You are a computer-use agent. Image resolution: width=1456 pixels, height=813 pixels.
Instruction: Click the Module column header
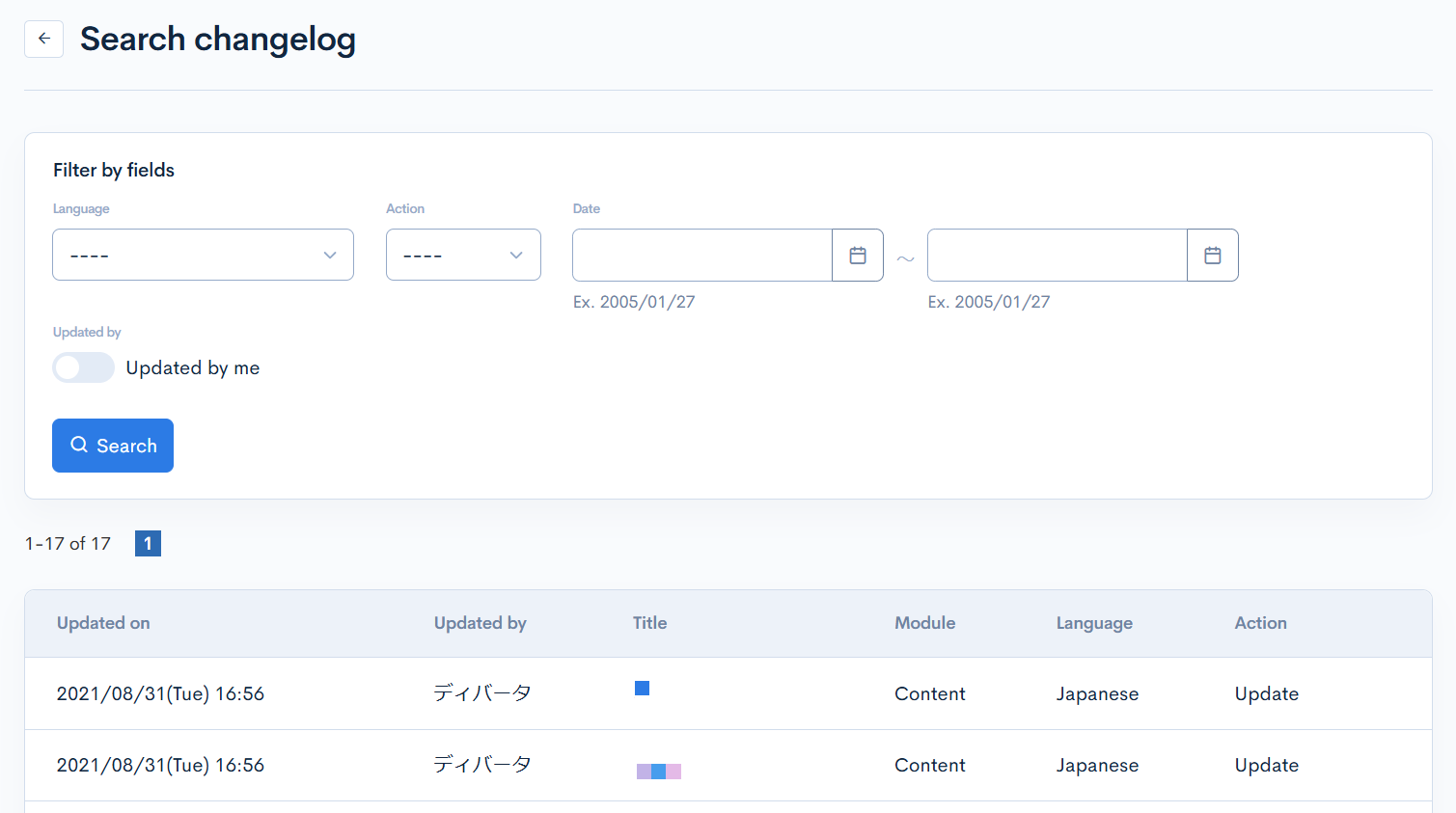tap(924, 623)
